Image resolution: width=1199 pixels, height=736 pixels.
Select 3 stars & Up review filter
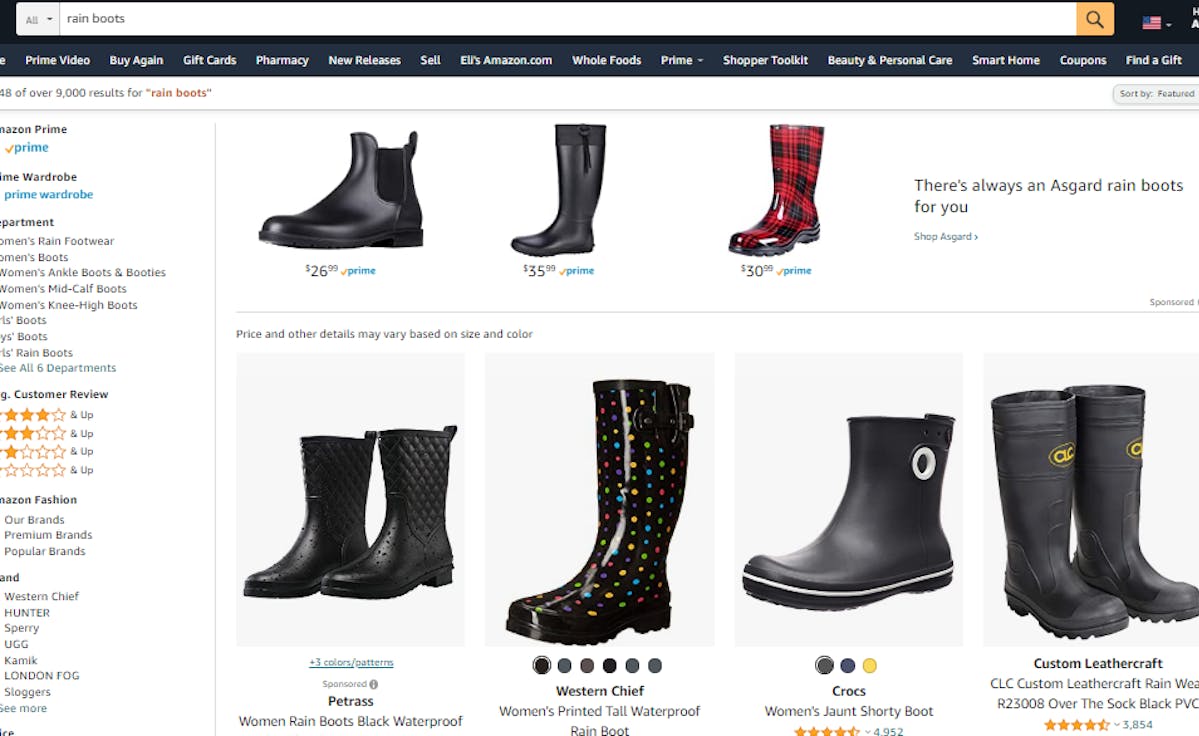coord(47,433)
